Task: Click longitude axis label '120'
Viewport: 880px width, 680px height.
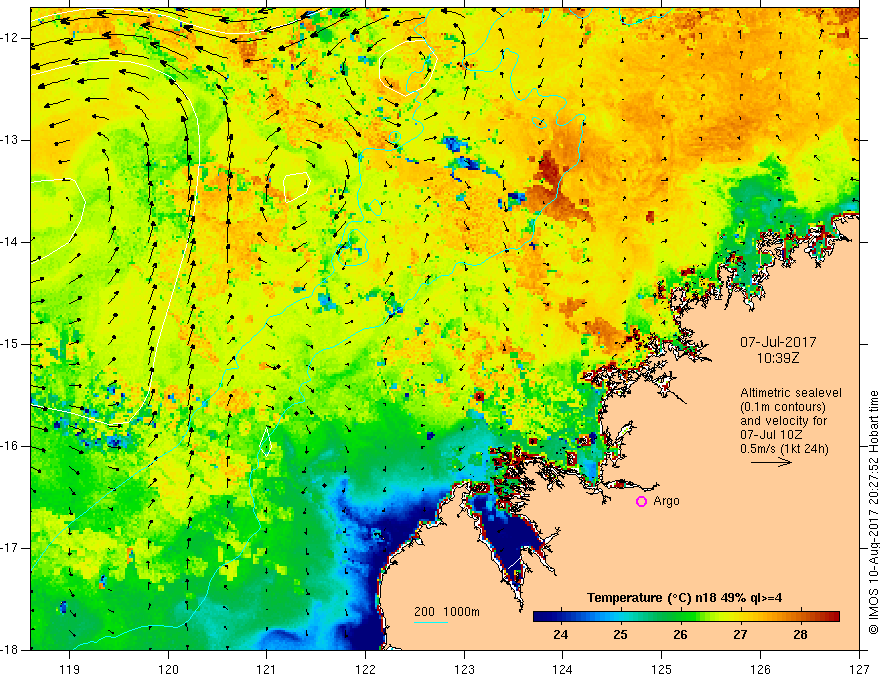Action: coord(168,669)
